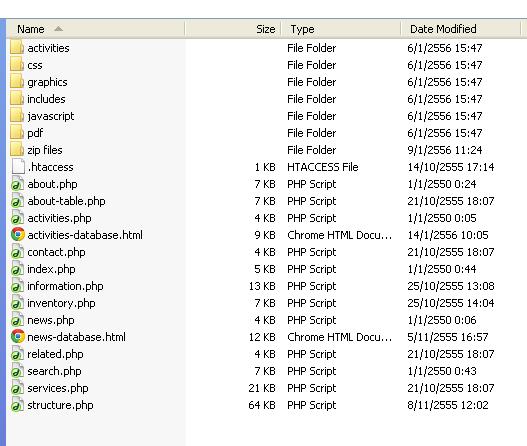Viewport: 527px width, 446px height.
Task: Select the Chrome icon of news-database.html
Action: pyautogui.click(x=18, y=337)
